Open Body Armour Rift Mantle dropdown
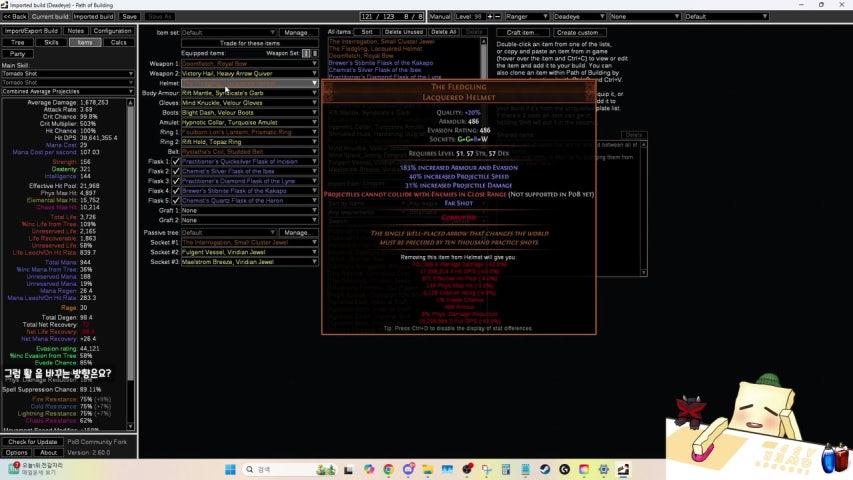Viewport: 853px width, 480px height. (250, 93)
